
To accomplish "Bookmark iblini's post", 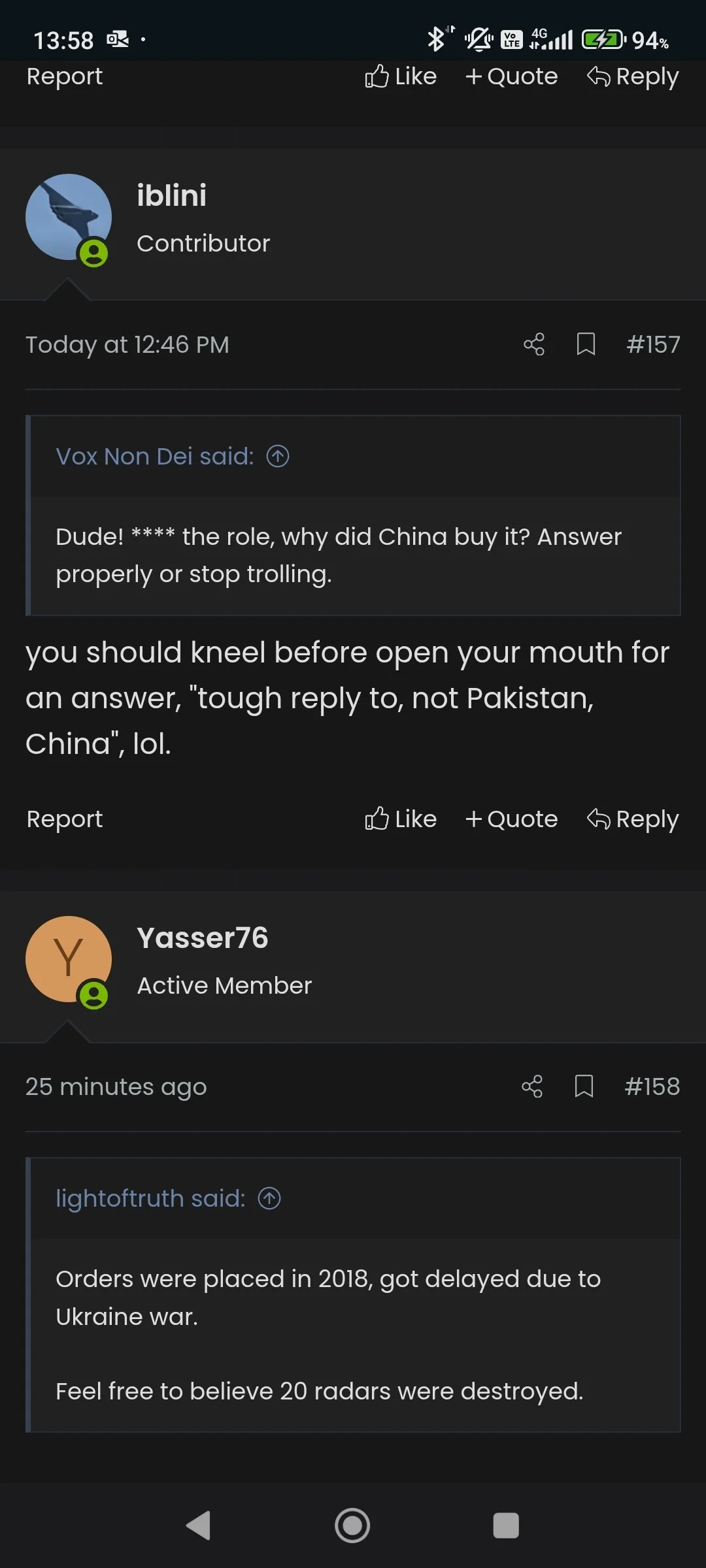I will pos(585,344).
